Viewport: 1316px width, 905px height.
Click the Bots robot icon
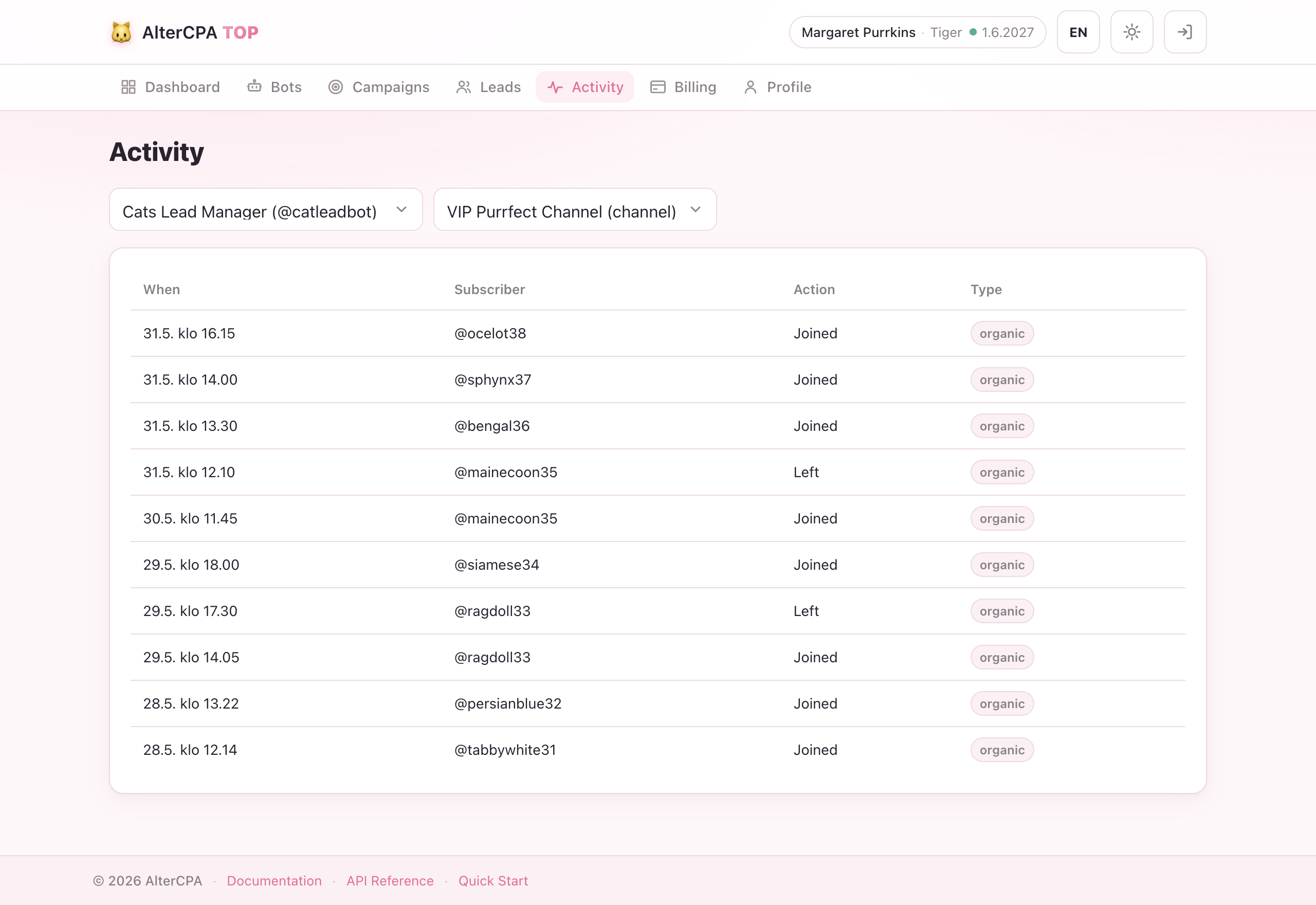click(254, 86)
